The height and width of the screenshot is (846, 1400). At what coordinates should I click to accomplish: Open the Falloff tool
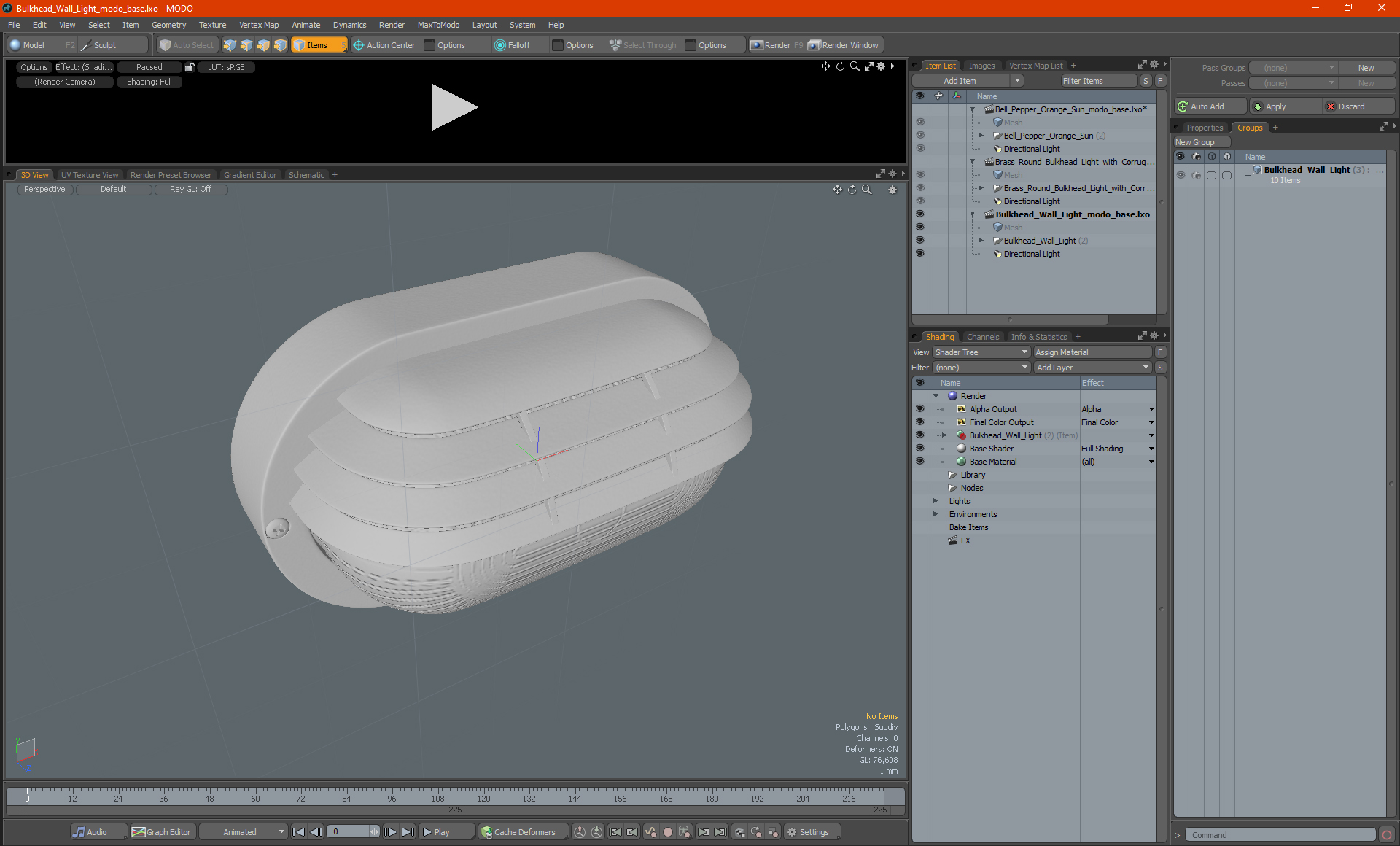(513, 45)
